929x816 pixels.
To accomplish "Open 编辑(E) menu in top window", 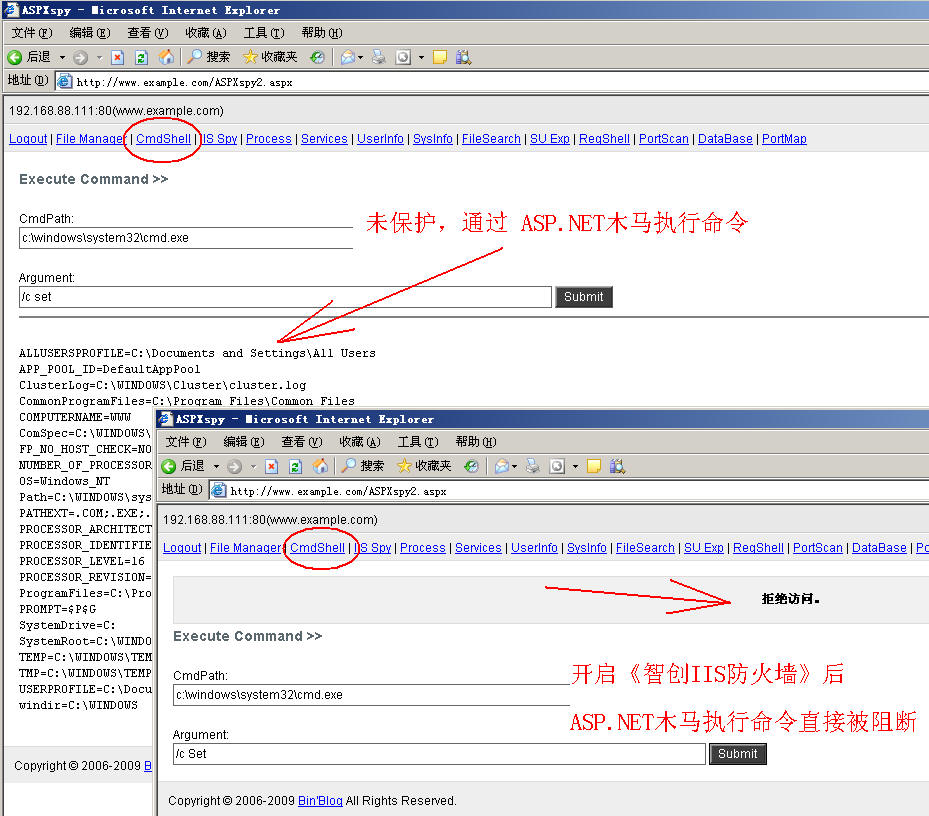I will tap(89, 33).
